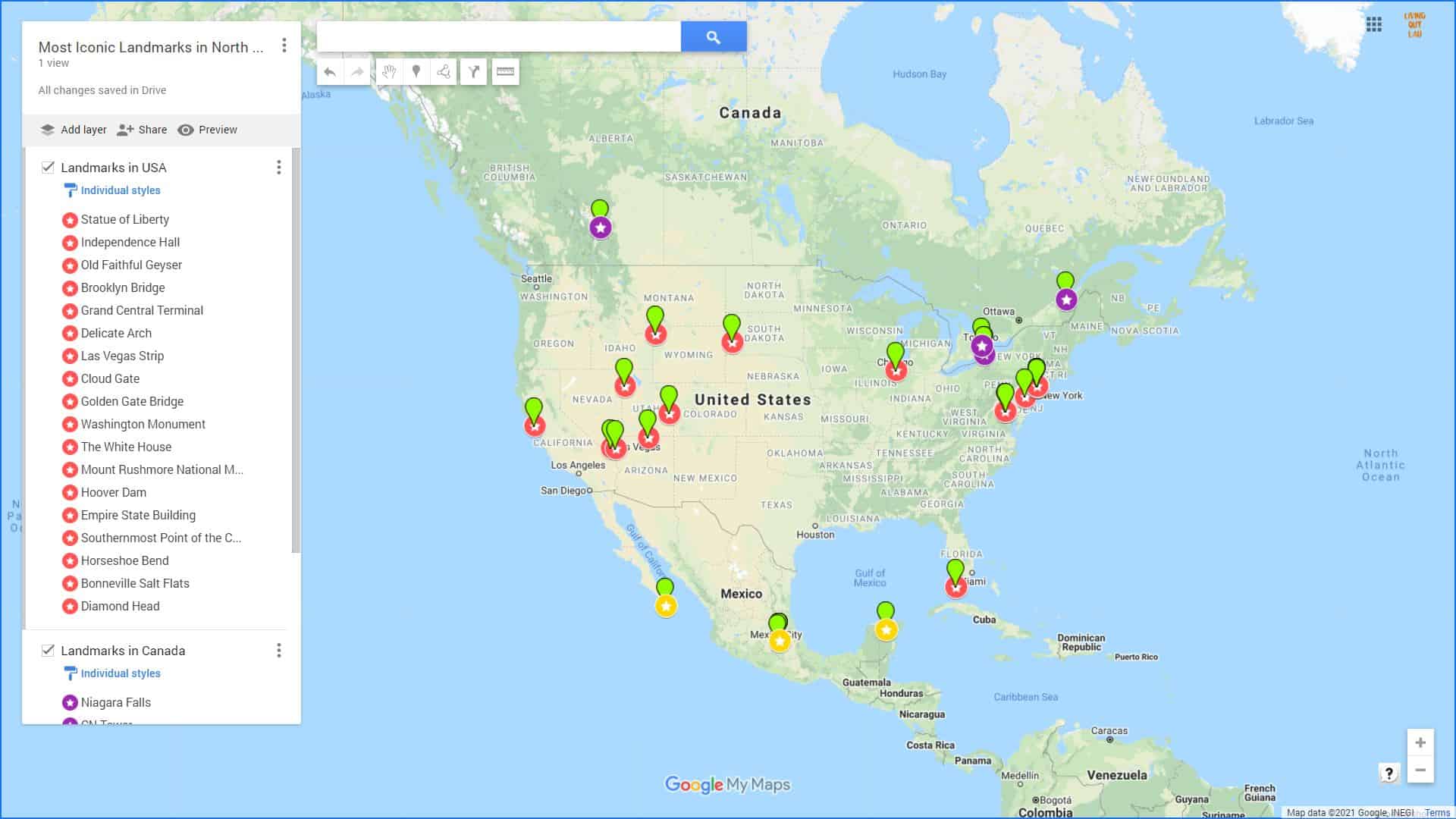1456x819 pixels.
Task: Select the Measure distances tool
Action: click(504, 72)
